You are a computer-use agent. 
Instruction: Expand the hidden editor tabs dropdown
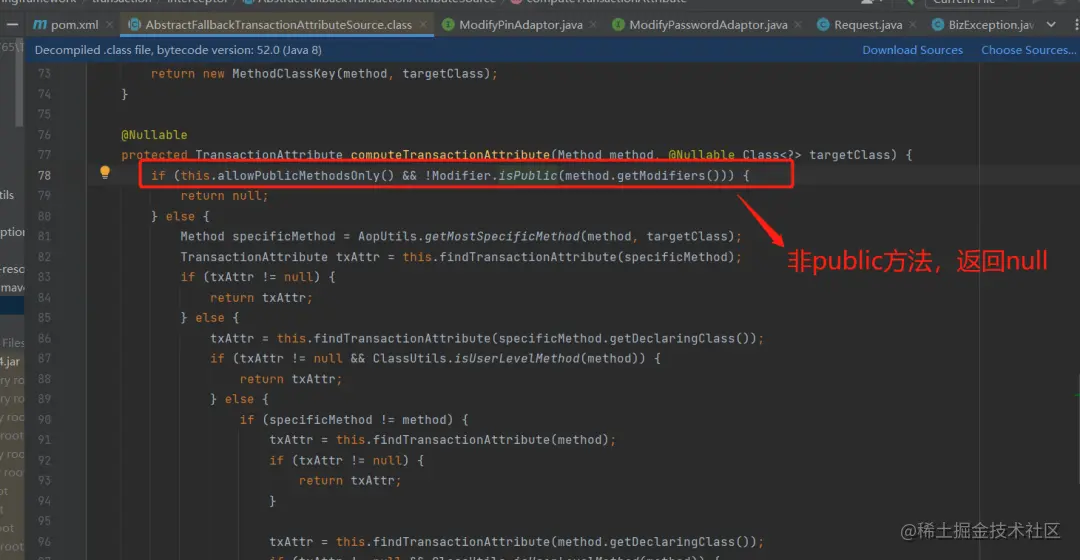point(1051,25)
